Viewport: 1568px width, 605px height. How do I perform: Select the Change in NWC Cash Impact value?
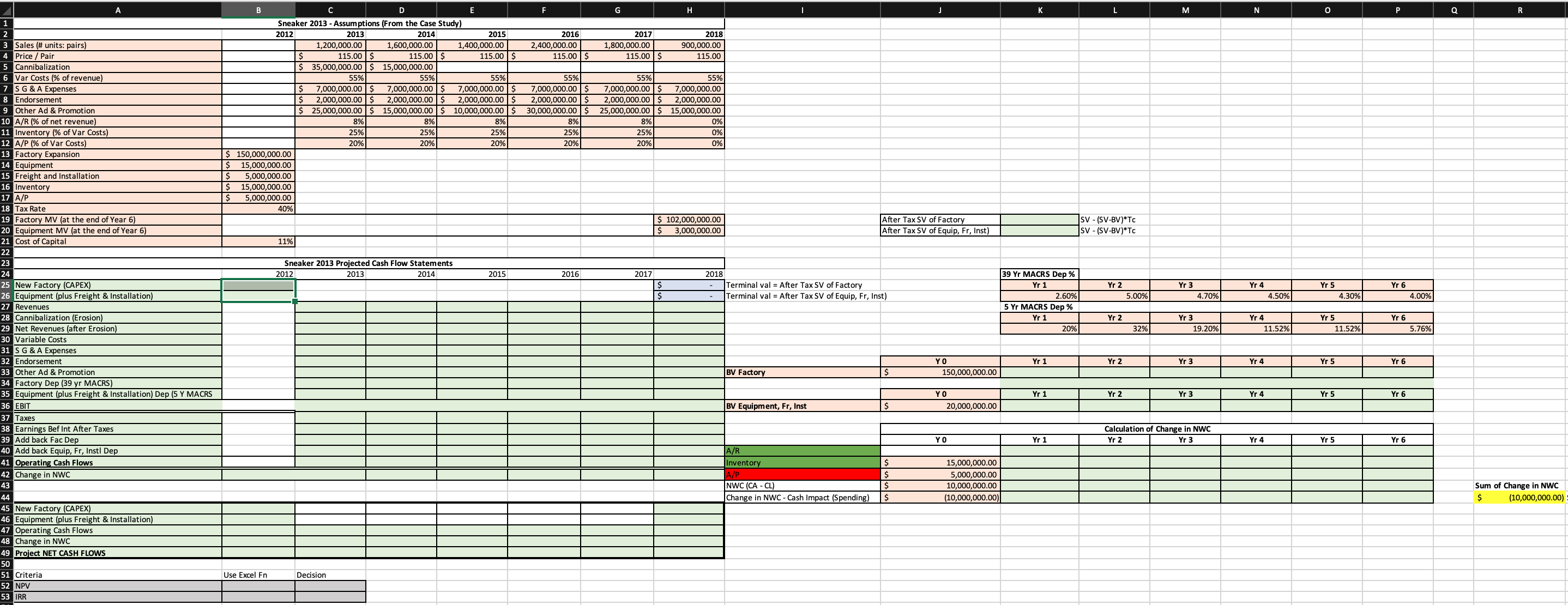pyautogui.click(x=939, y=497)
